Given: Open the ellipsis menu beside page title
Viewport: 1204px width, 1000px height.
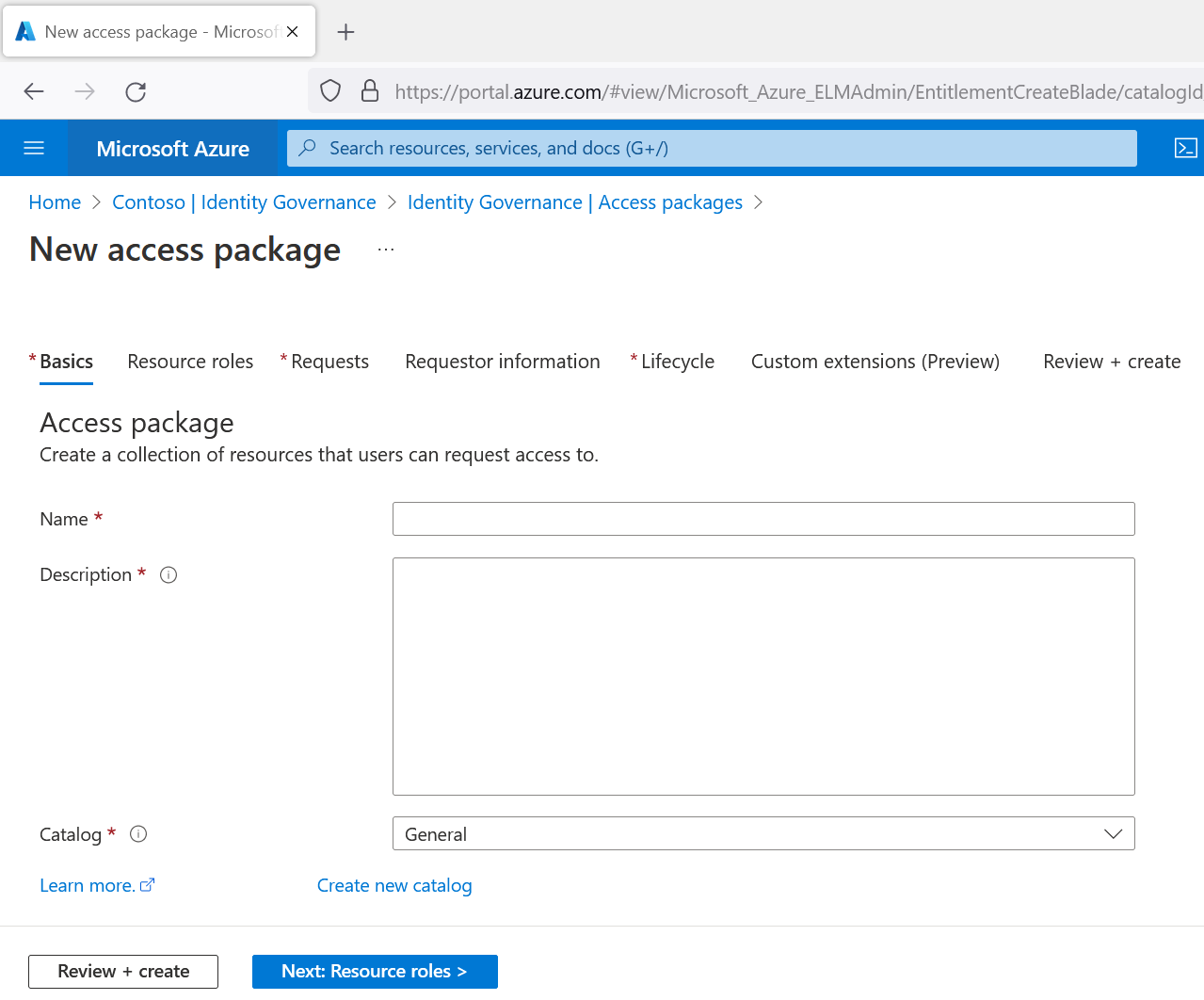Looking at the screenshot, I should pos(386,250).
